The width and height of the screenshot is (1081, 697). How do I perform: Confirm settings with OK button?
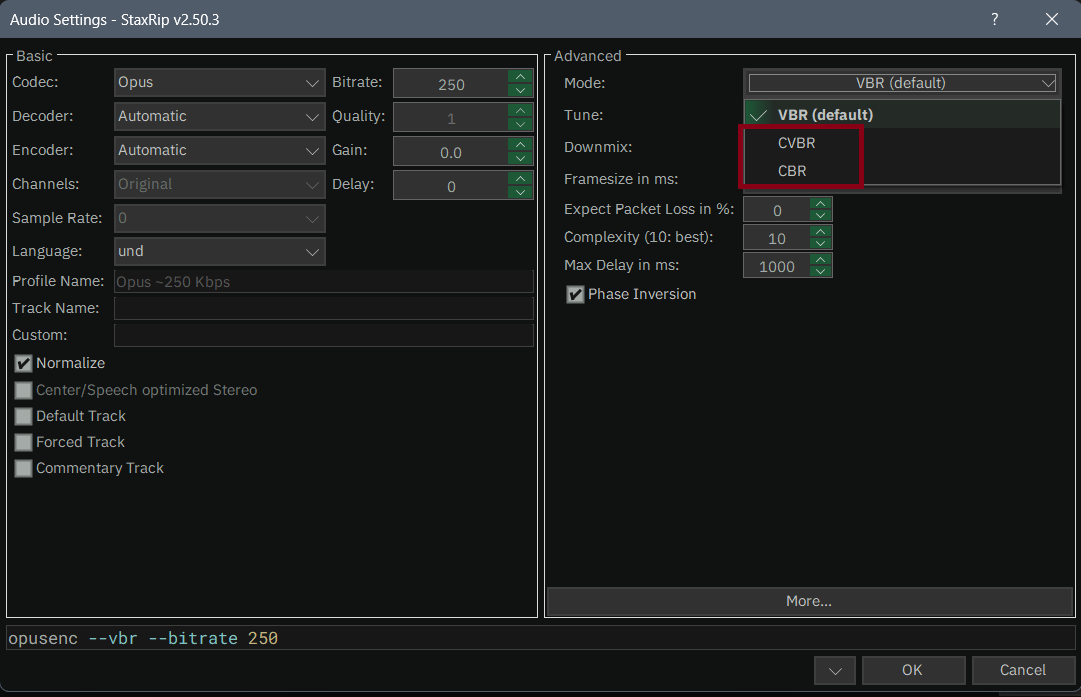pos(913,670)
